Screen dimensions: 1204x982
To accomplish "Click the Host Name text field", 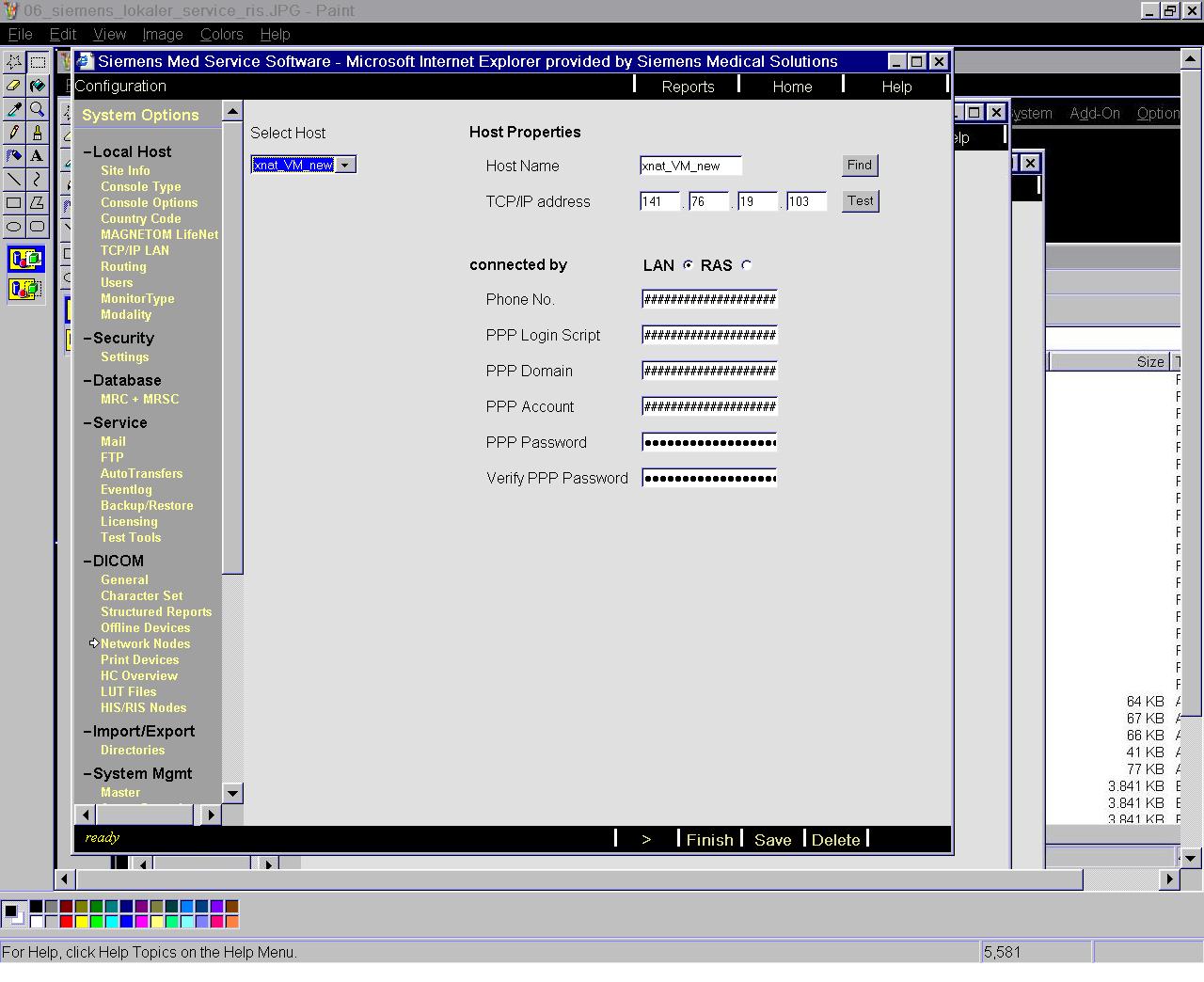I will point(690,166).
